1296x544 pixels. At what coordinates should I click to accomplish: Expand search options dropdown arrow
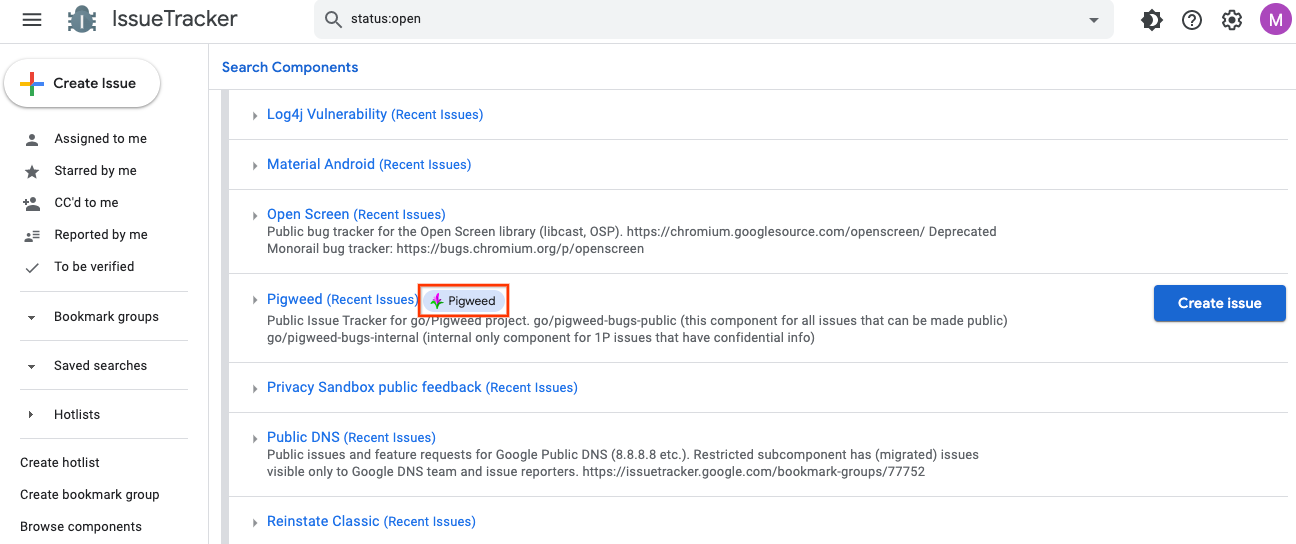1093,20
